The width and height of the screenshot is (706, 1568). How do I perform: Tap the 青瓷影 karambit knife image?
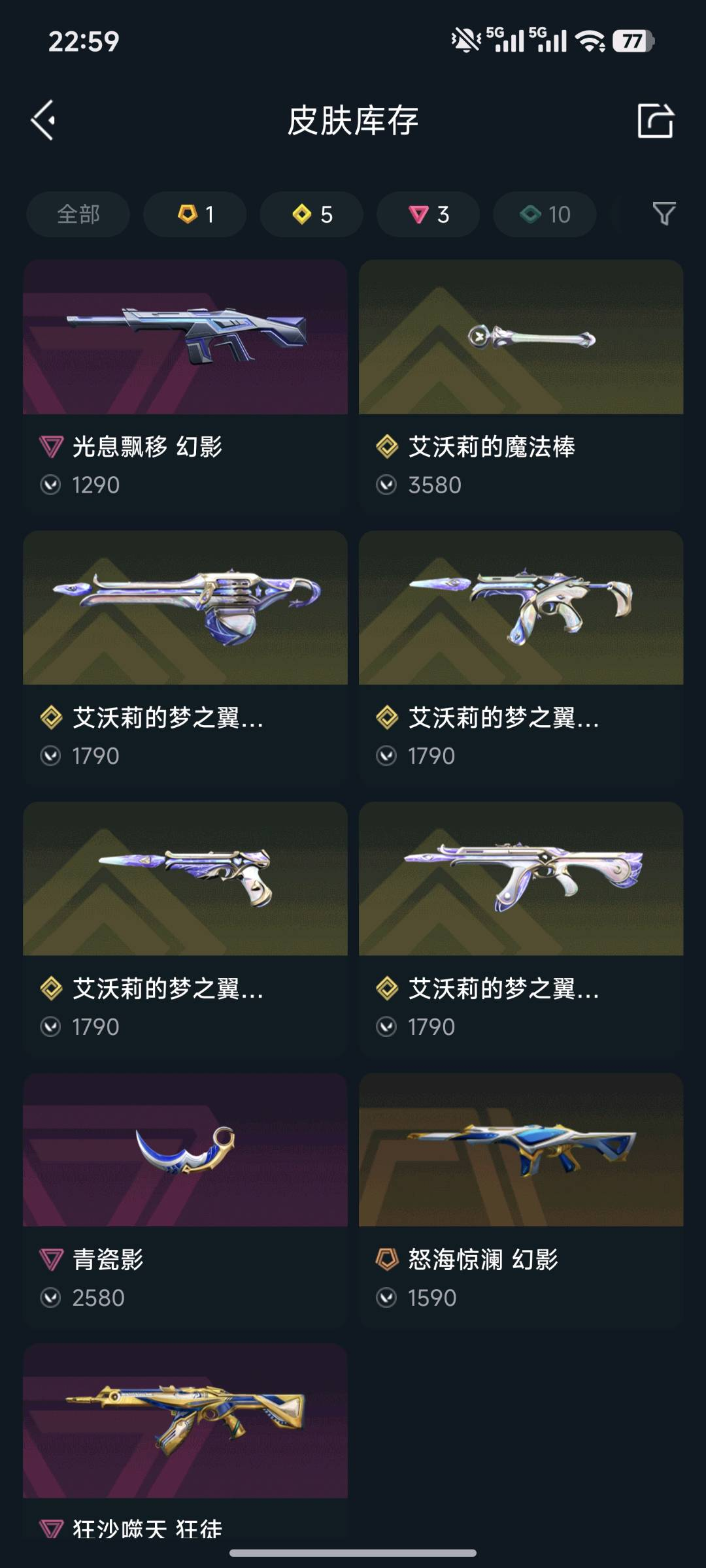pyautogui.click(x=185, y=1150)
